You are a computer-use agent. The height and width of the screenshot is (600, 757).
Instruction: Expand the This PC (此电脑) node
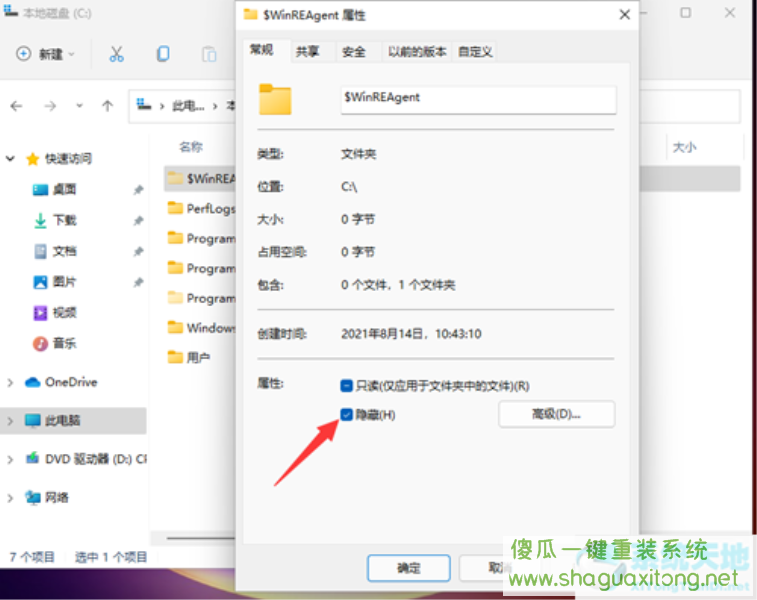(10, 421)
